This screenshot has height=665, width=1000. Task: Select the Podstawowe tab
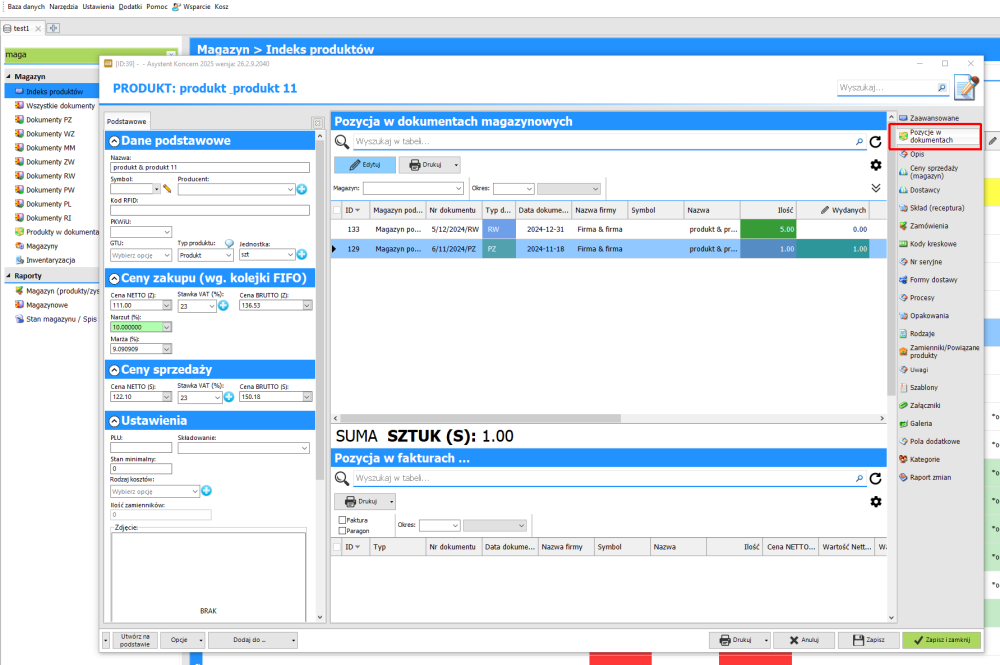127,121
